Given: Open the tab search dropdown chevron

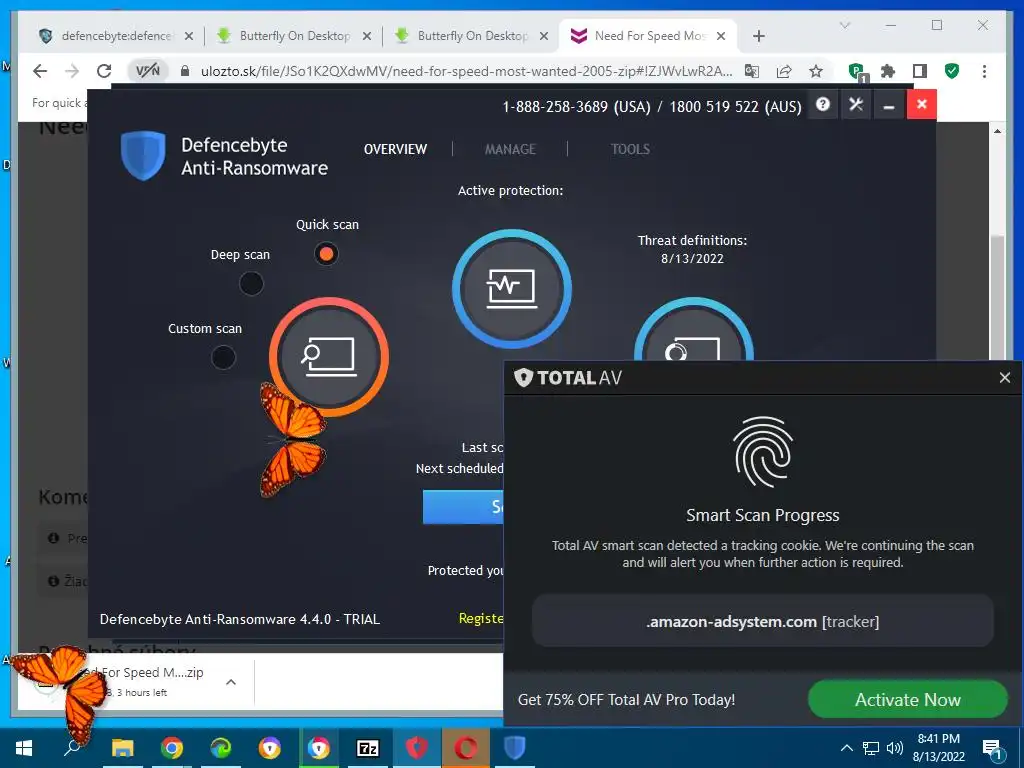Looking at the screenshot, I should [844, 25].
